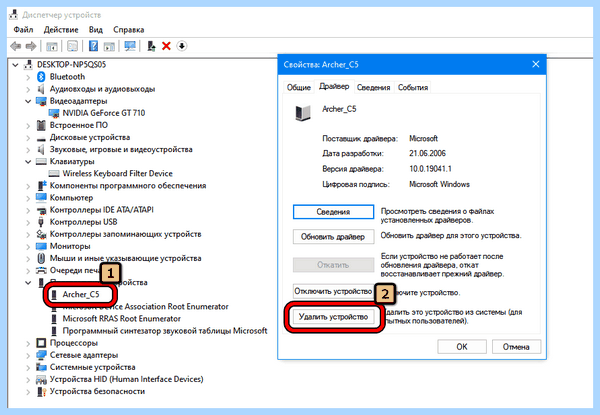Click the Forward arrow in the toolbar

pos(31,47)
